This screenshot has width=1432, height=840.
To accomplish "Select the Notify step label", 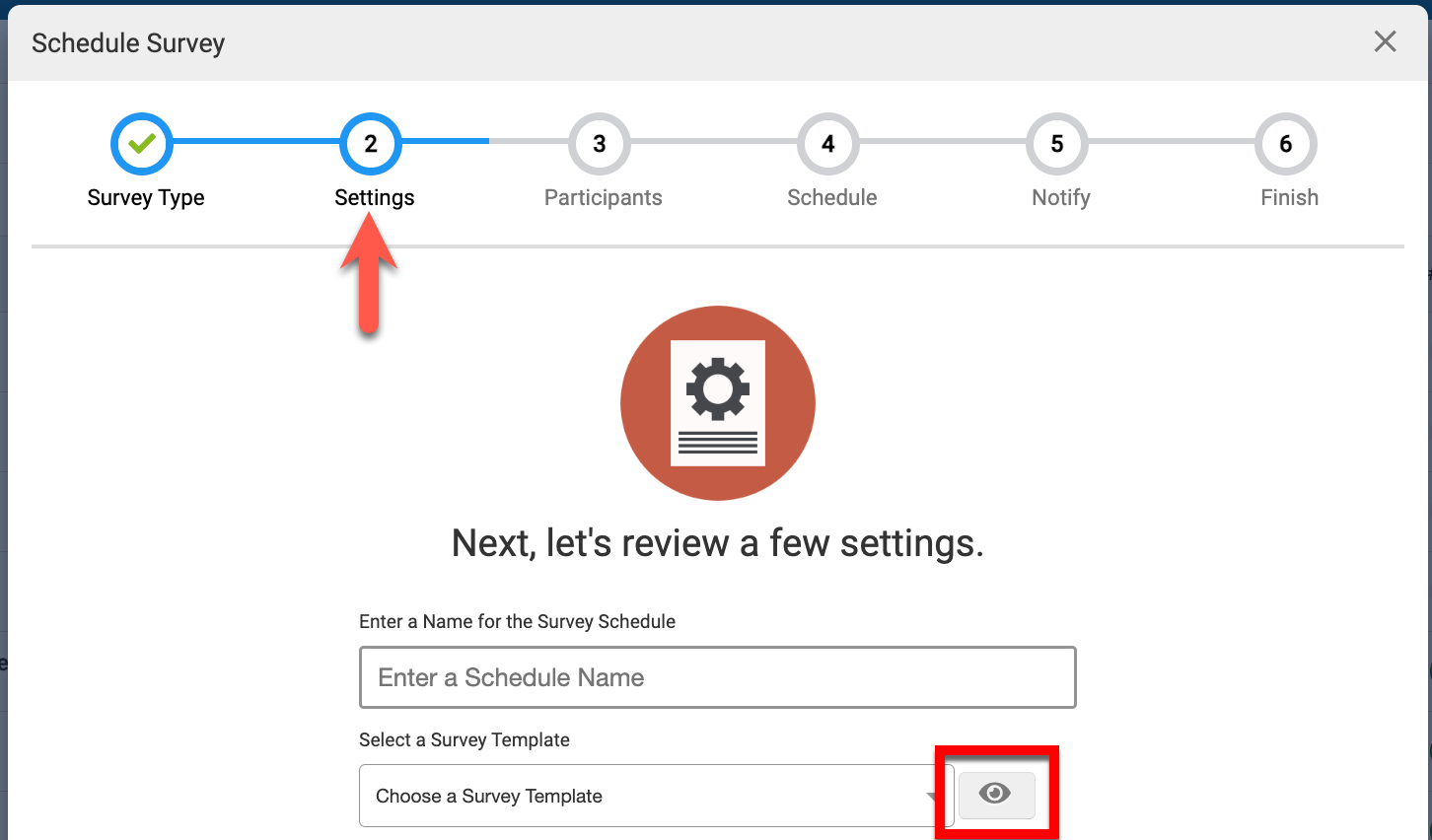I will click(x=1061, y=197).
